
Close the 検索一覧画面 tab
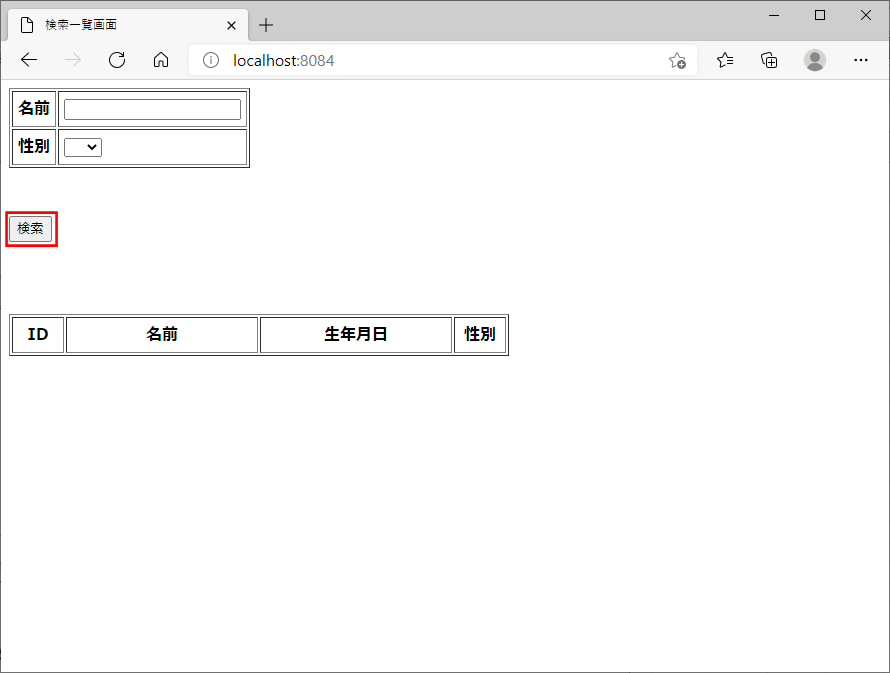231,25
